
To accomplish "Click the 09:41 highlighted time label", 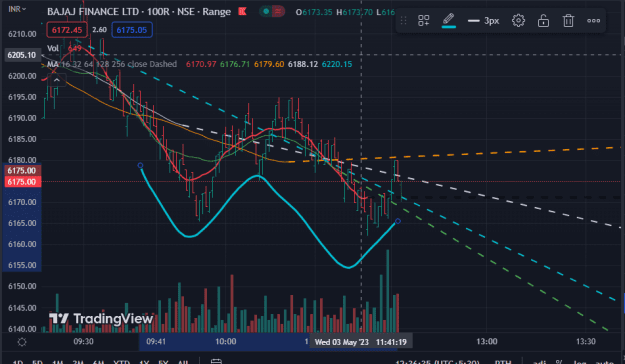I will pos(156,342).
